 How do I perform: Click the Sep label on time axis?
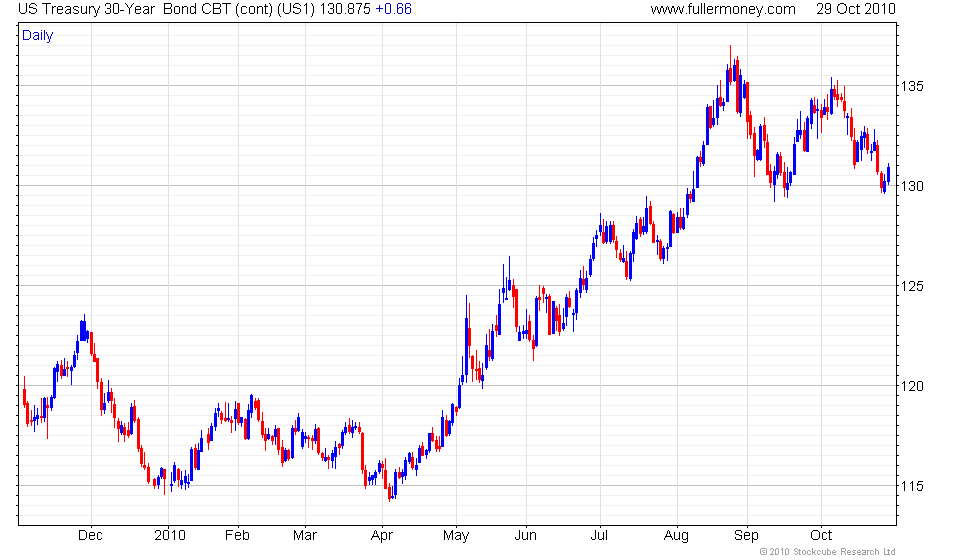pyautogui.click(x=746, y=536)
